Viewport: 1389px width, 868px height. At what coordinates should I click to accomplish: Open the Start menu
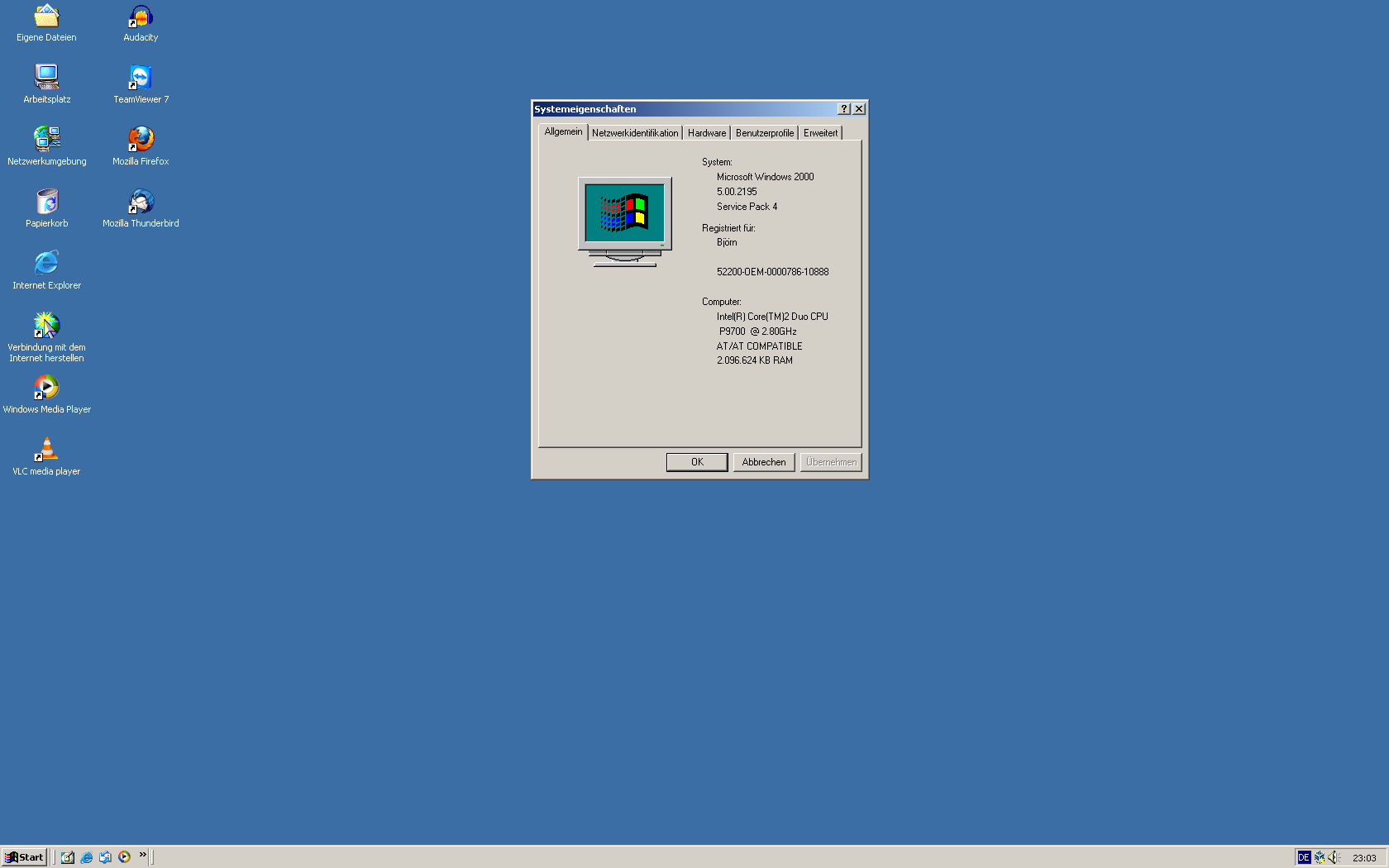tap(24, 857)
